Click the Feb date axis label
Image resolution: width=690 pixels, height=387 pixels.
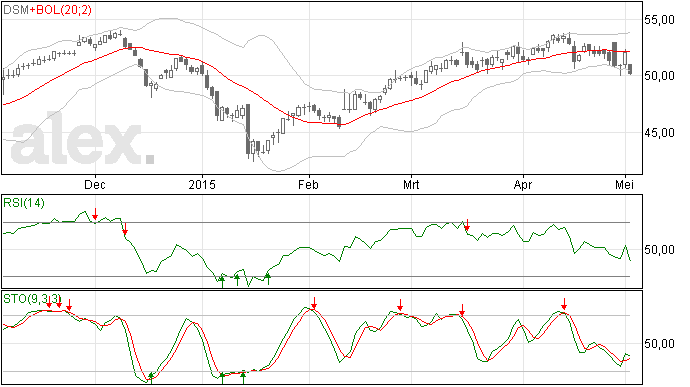tap(308, 184)
